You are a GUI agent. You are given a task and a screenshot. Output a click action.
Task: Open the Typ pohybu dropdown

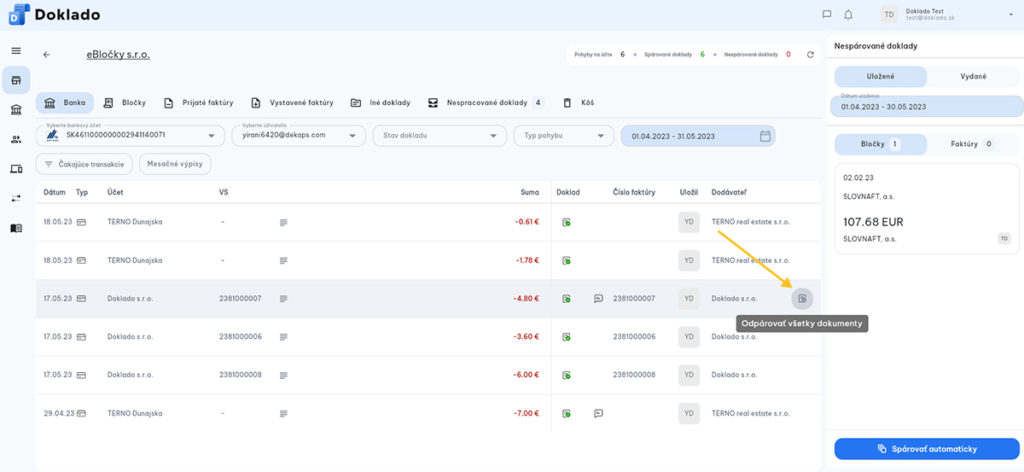coord(564,135)
